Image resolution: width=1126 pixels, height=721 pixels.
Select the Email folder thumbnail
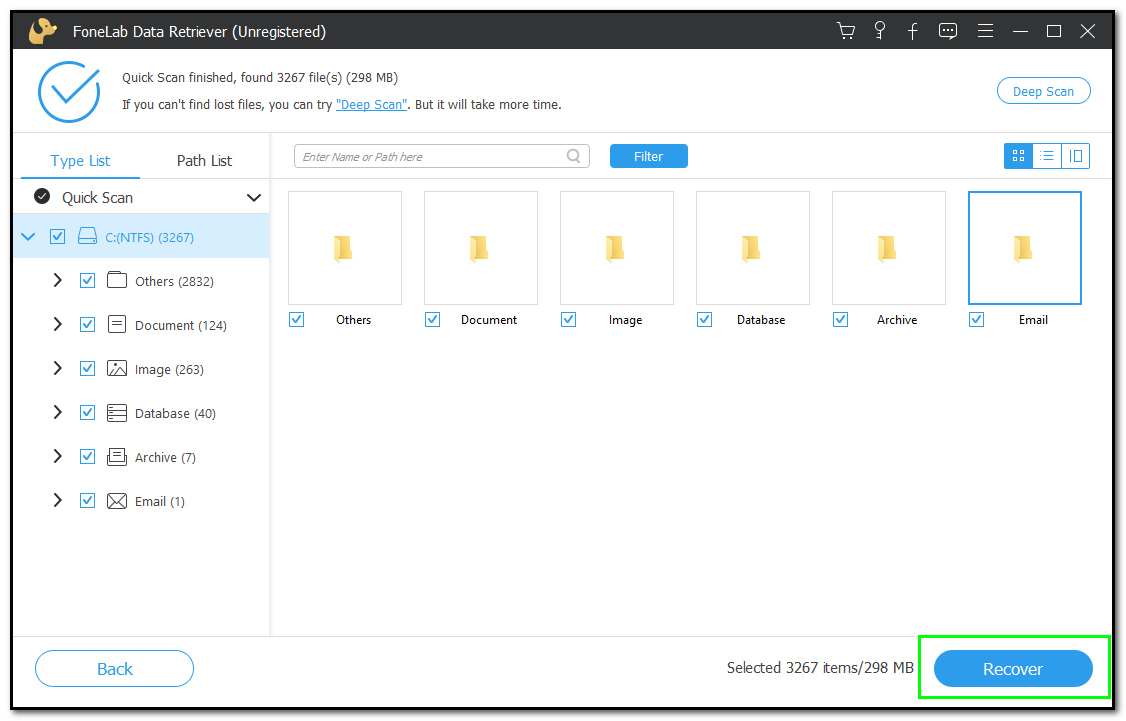(x=1025, y=248)
